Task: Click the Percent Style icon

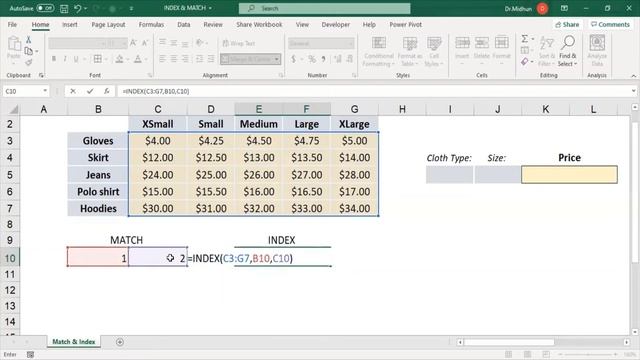Action: pos(312,59)
